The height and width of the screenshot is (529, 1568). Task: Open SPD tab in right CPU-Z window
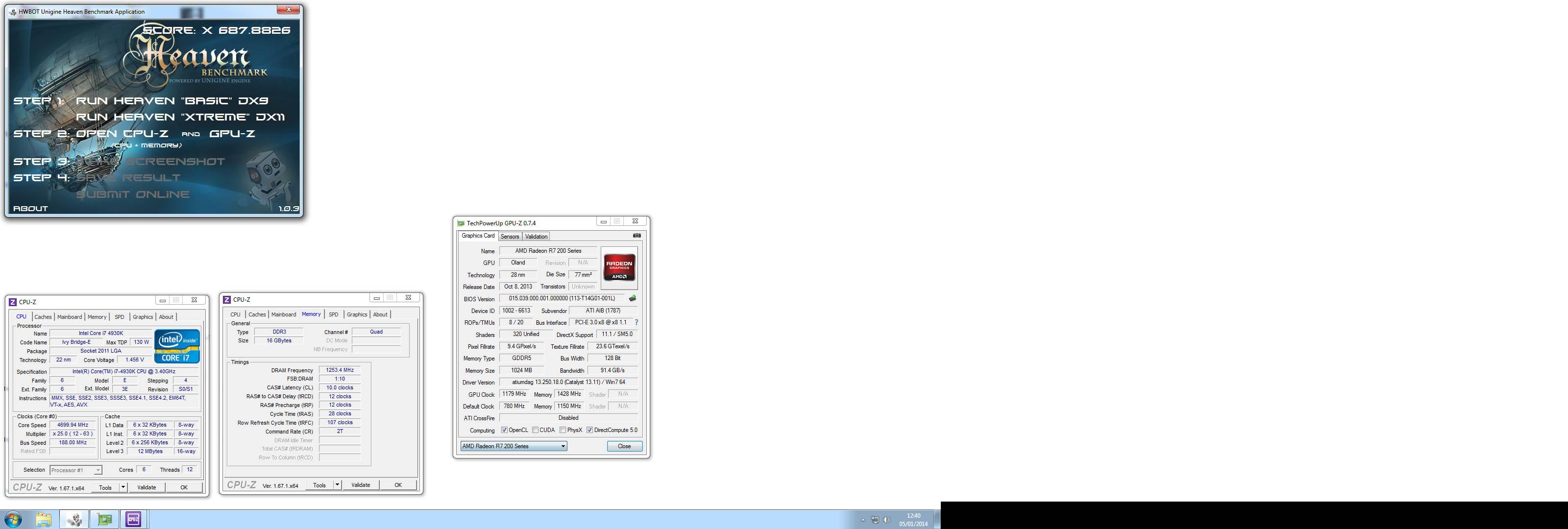pos(334,315)
